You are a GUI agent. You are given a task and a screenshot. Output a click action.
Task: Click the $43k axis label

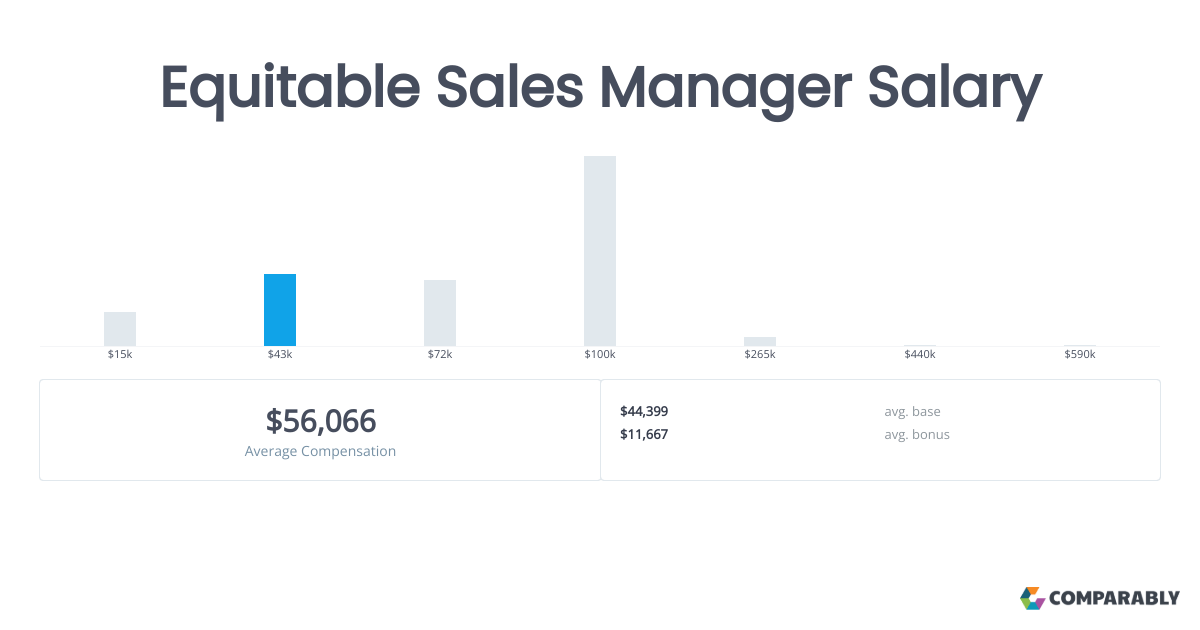(x=280, y=355)
